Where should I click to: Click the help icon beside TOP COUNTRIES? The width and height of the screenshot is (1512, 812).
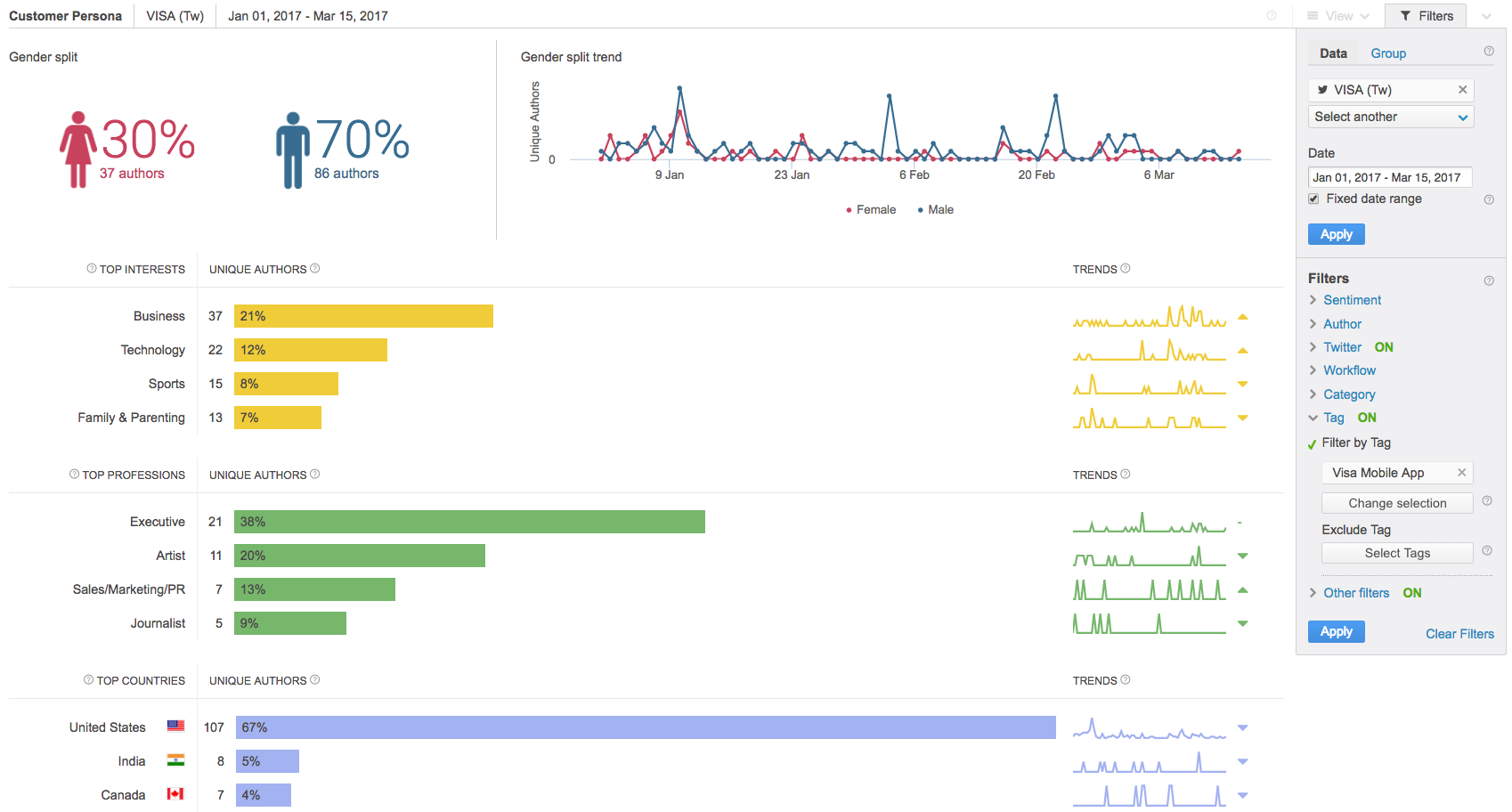(88, 679)
